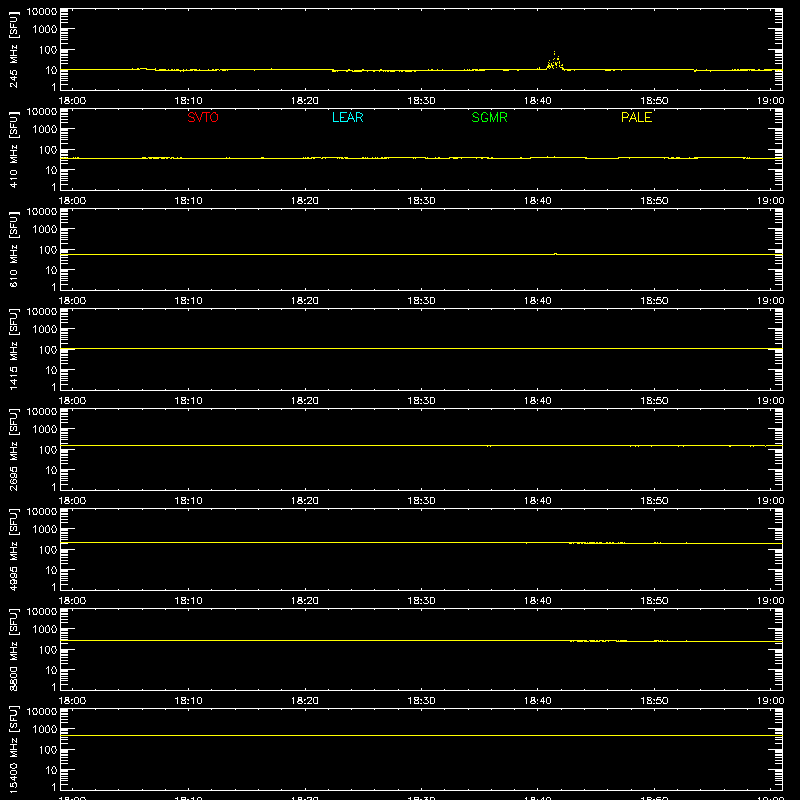Click the 19:00 tick label below 410 MHz plot
The image size is (800, 800).
[x=770, y=201]
